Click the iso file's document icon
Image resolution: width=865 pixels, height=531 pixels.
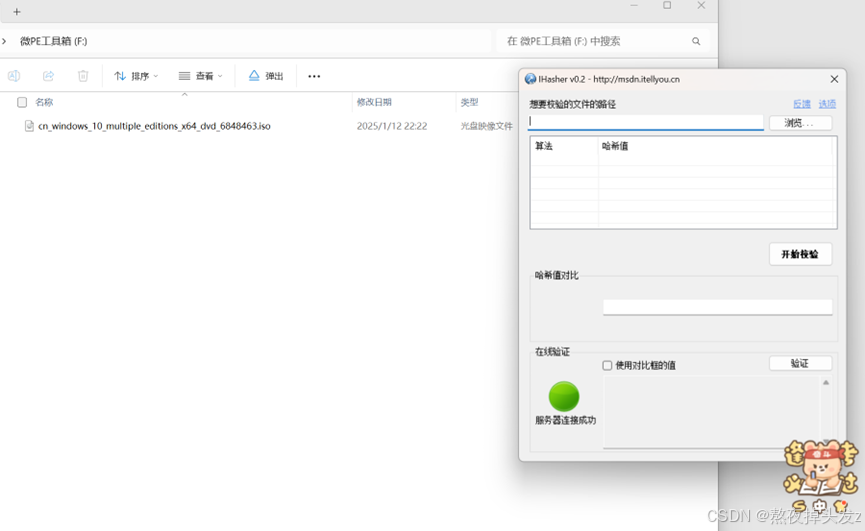[29, 126]
